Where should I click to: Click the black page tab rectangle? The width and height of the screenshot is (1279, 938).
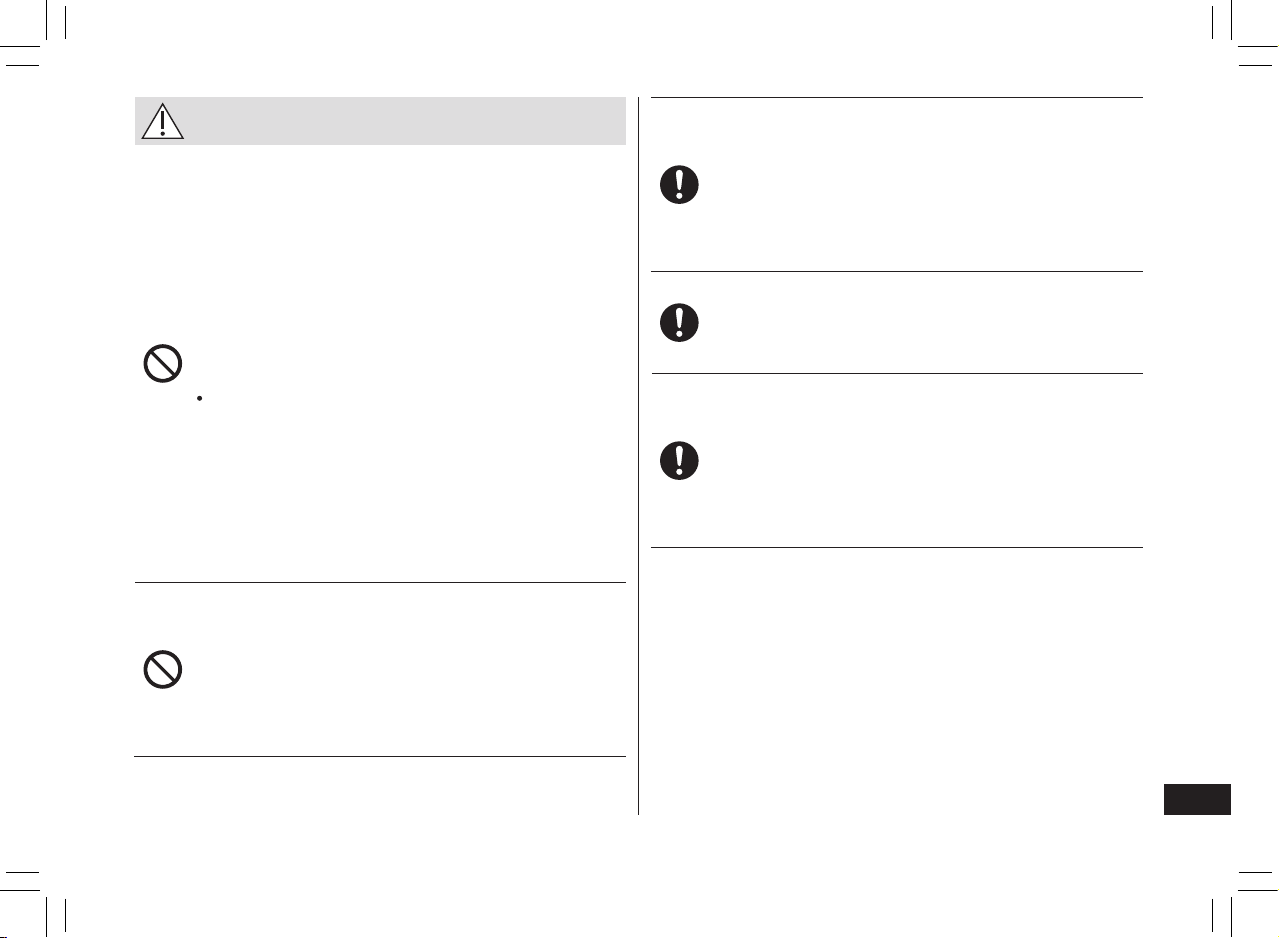click(x=1198, y=800)
